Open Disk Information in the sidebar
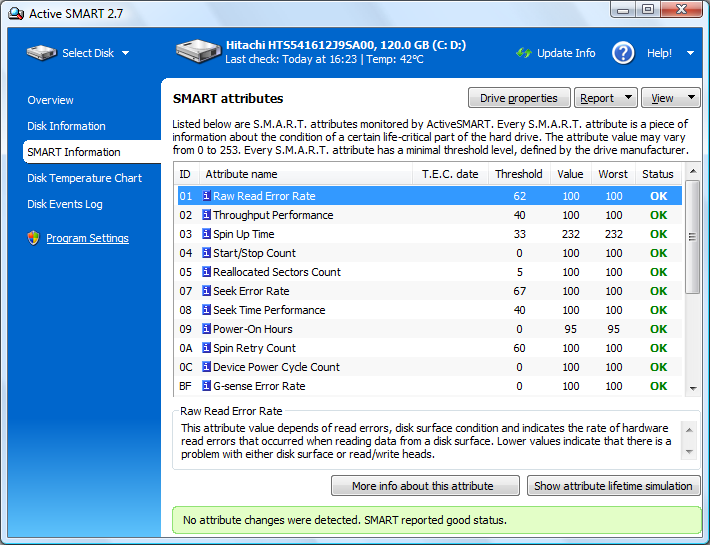The height and width of the screenshot is (545, 710). point(66,126)
